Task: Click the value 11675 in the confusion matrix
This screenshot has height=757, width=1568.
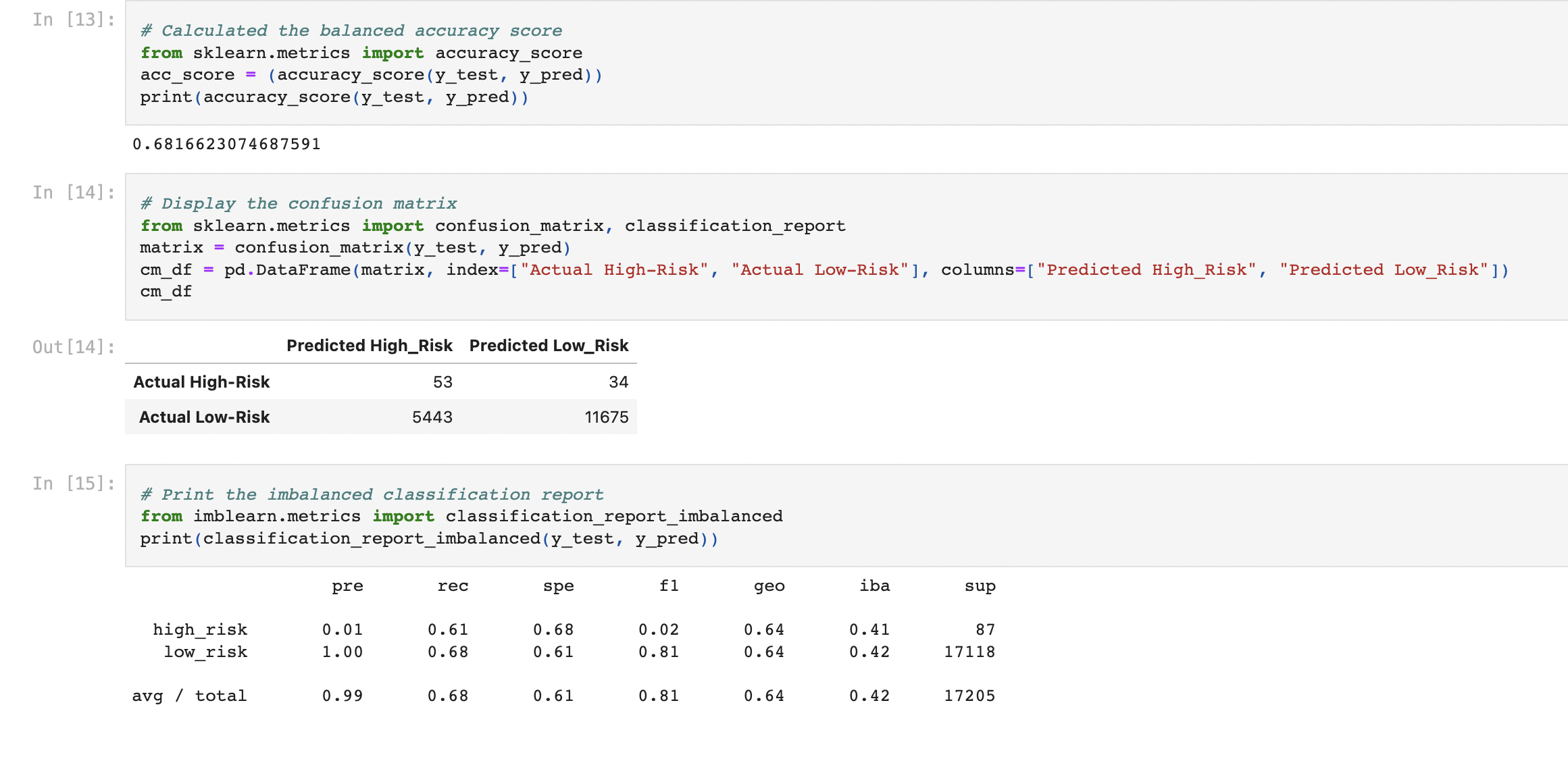Action: [607, 417]
